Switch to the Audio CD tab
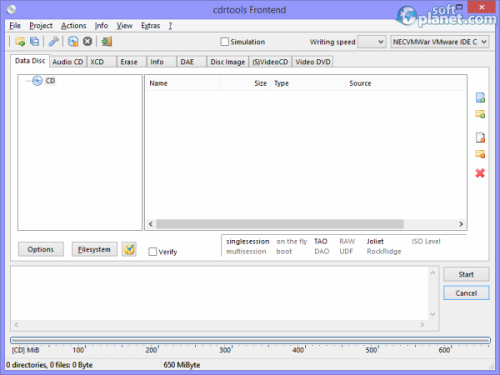This screenshot has width=500, height=375. click(68, 62)
